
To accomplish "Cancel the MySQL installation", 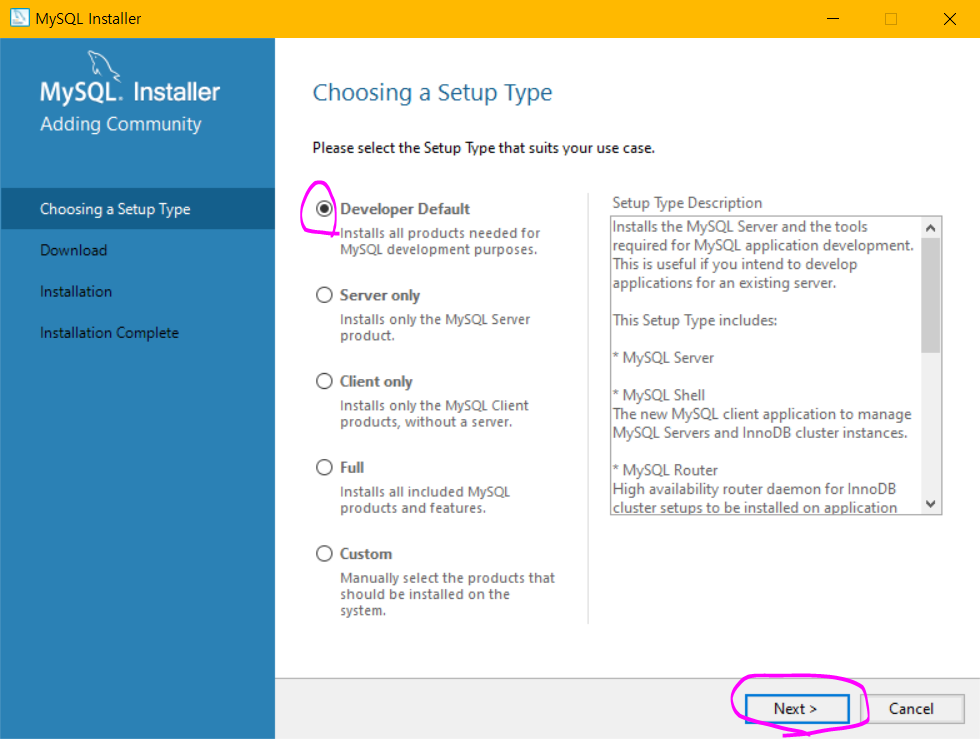I will [x=912, y=709].
